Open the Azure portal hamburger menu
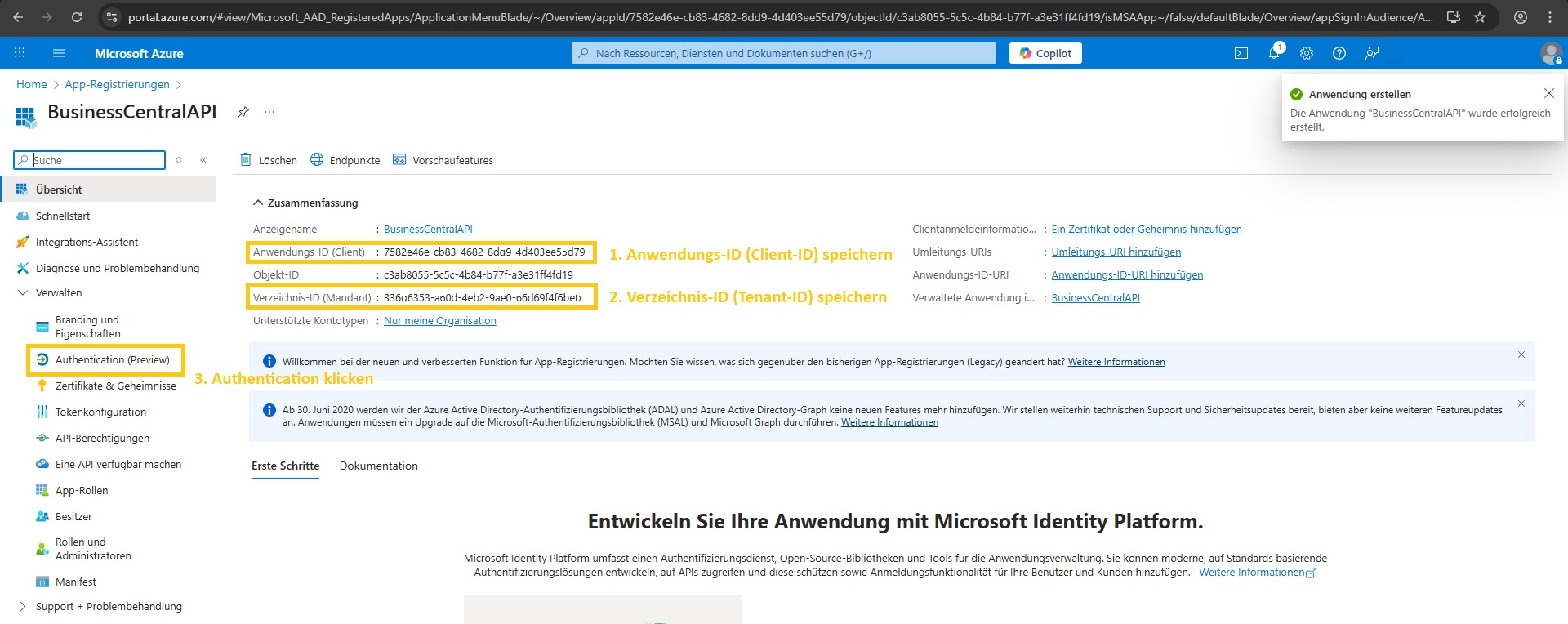The width and height of the screenshot is (1568, 624). click(x=59, y=53)
